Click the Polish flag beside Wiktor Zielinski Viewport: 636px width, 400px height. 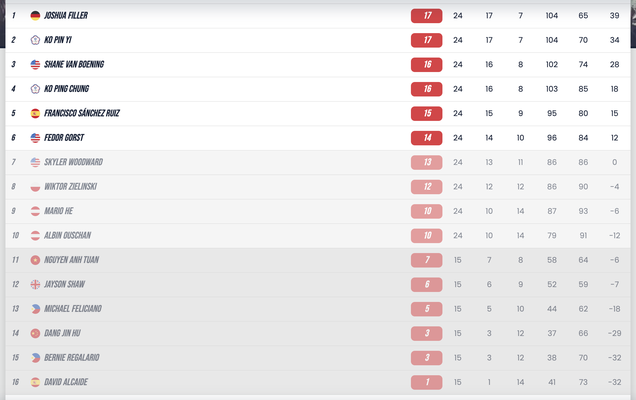click(x=36, y=187)
